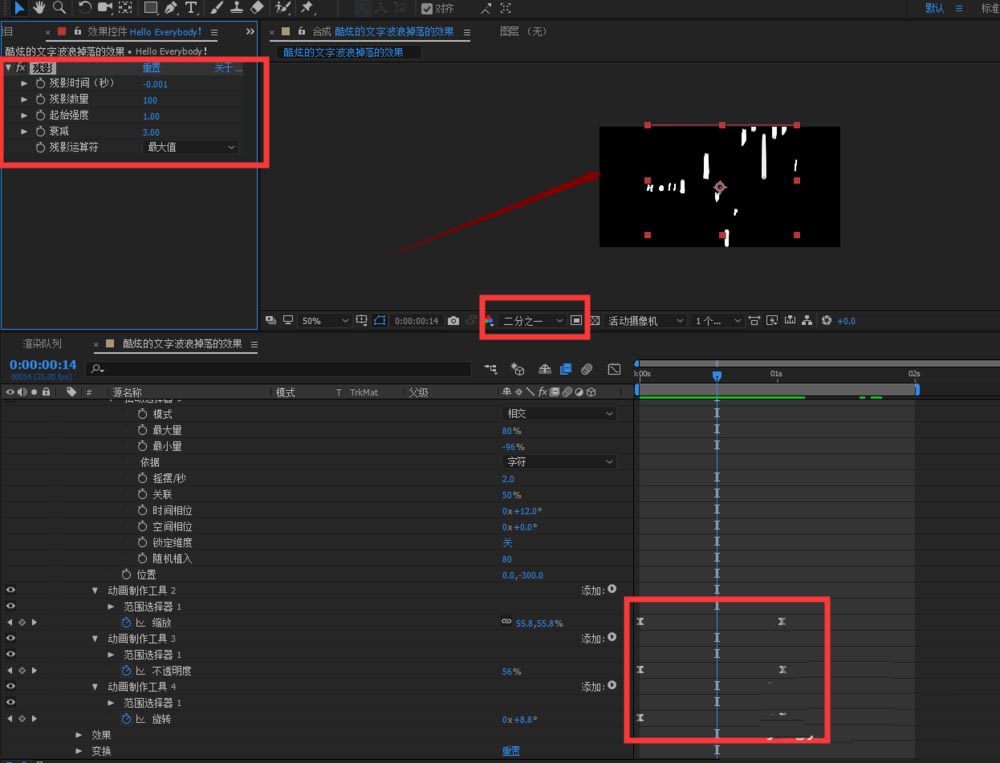Click stopwatch next to 残影数量
Viewport: 1000px width, 763px height.
41,100
